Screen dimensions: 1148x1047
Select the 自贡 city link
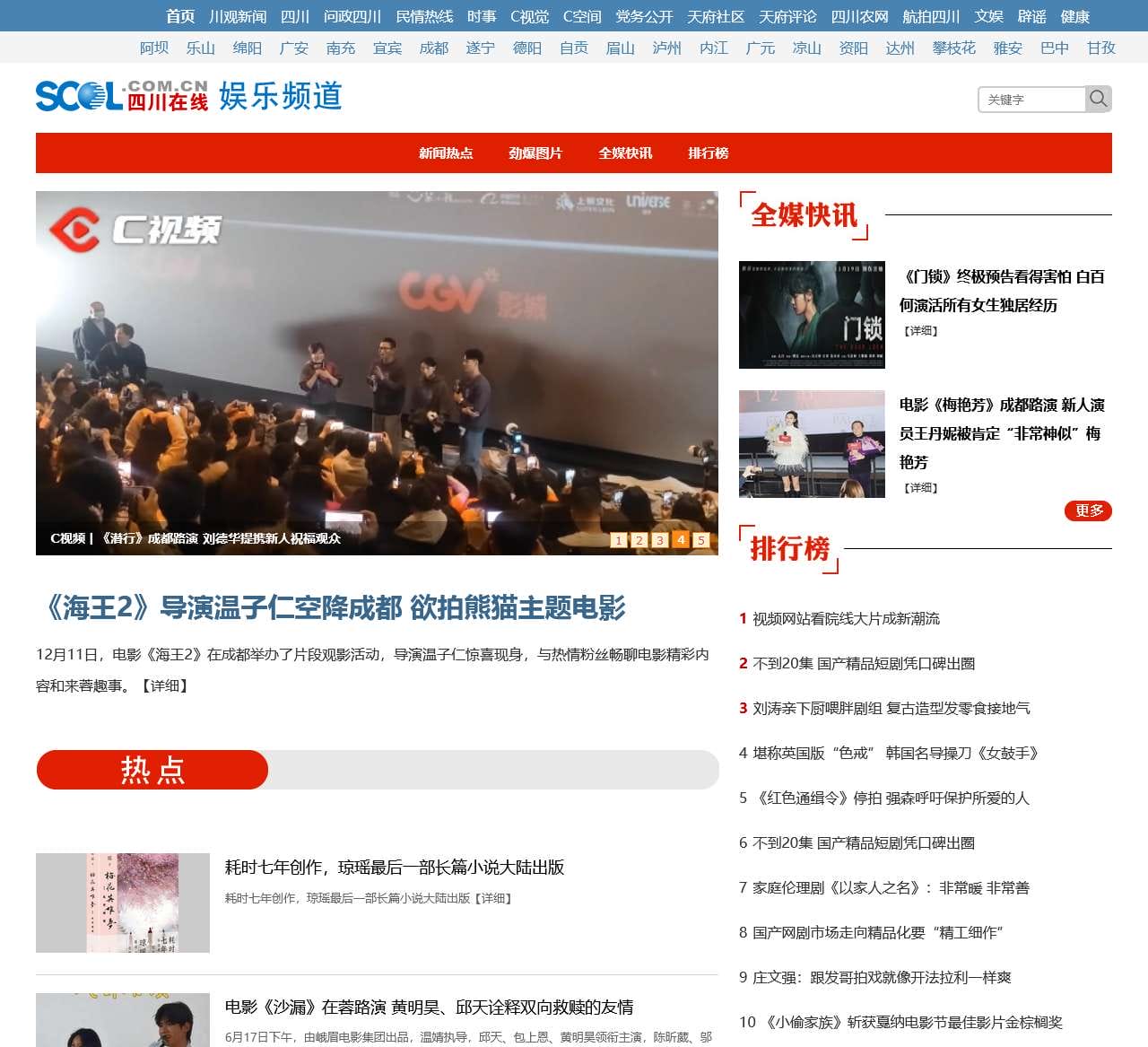pyautogui.click(x=574, y=48)
